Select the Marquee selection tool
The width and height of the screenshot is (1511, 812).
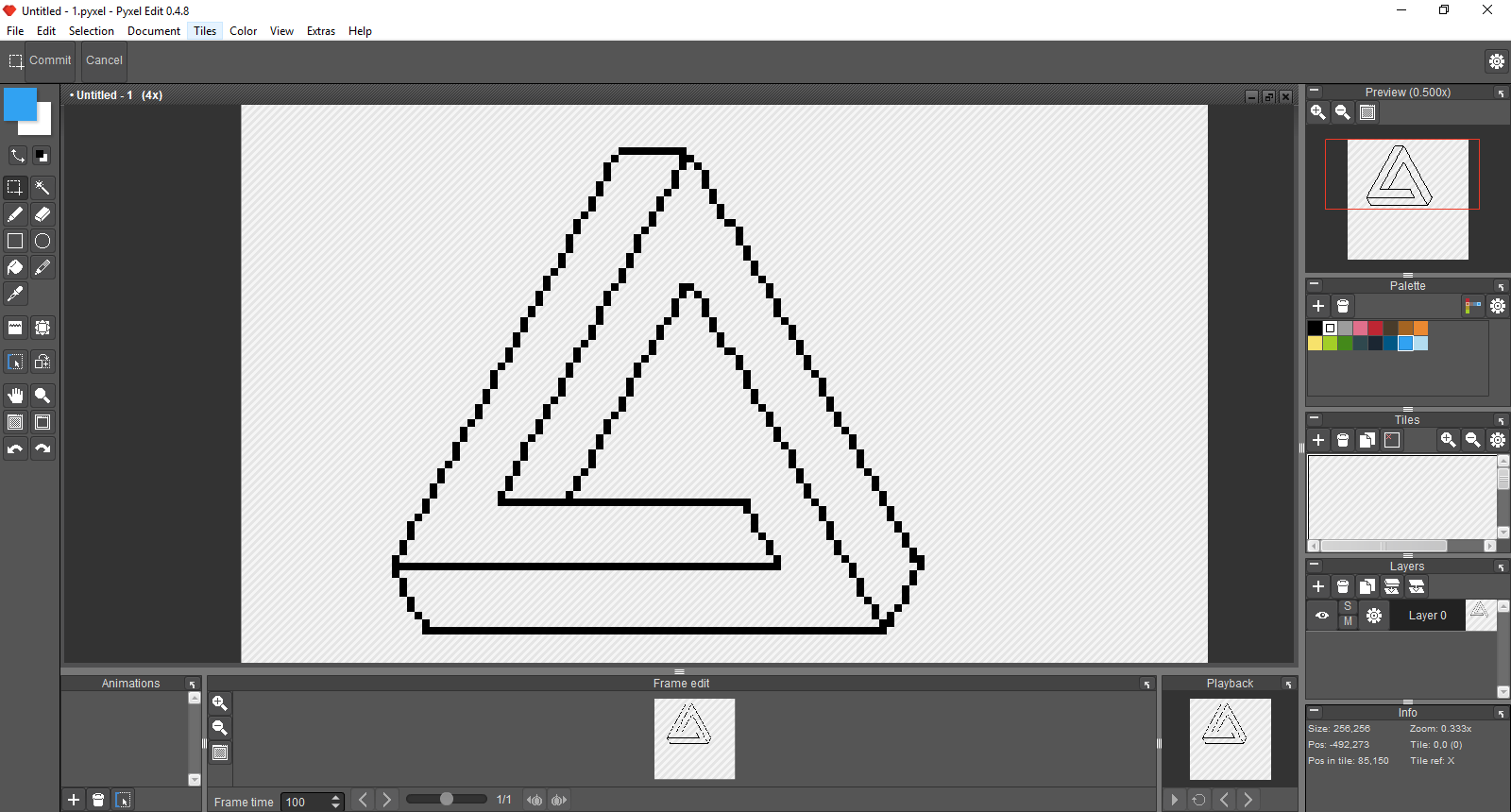click(15, 188)
